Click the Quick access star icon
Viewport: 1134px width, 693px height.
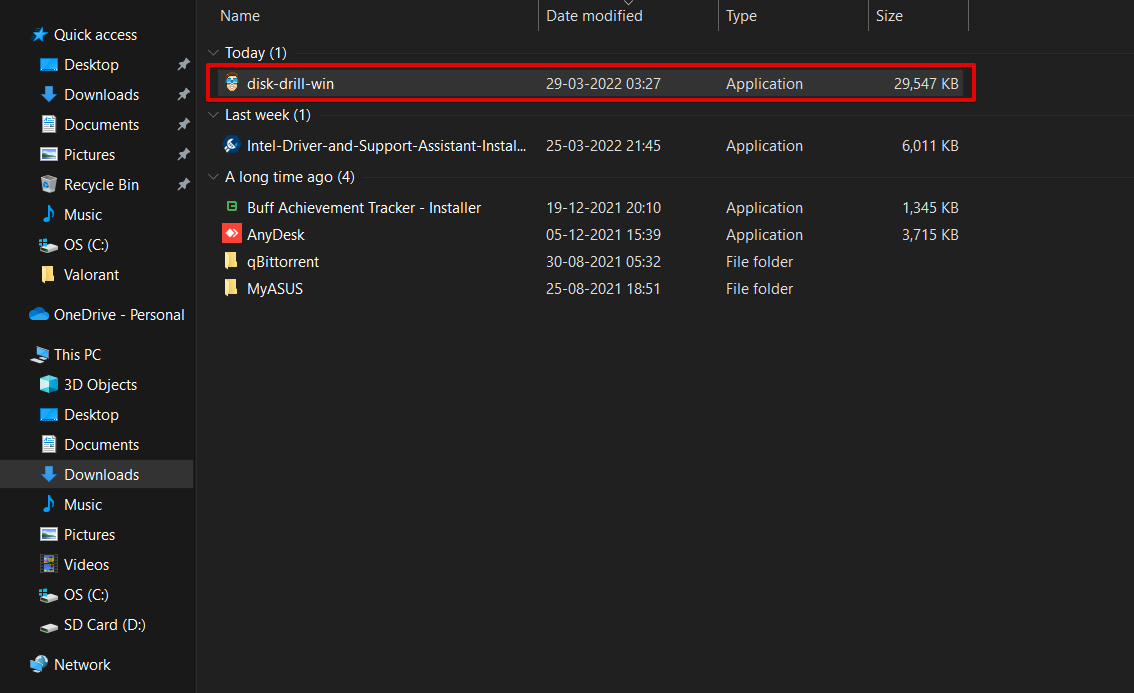click(x=40, y=35)
